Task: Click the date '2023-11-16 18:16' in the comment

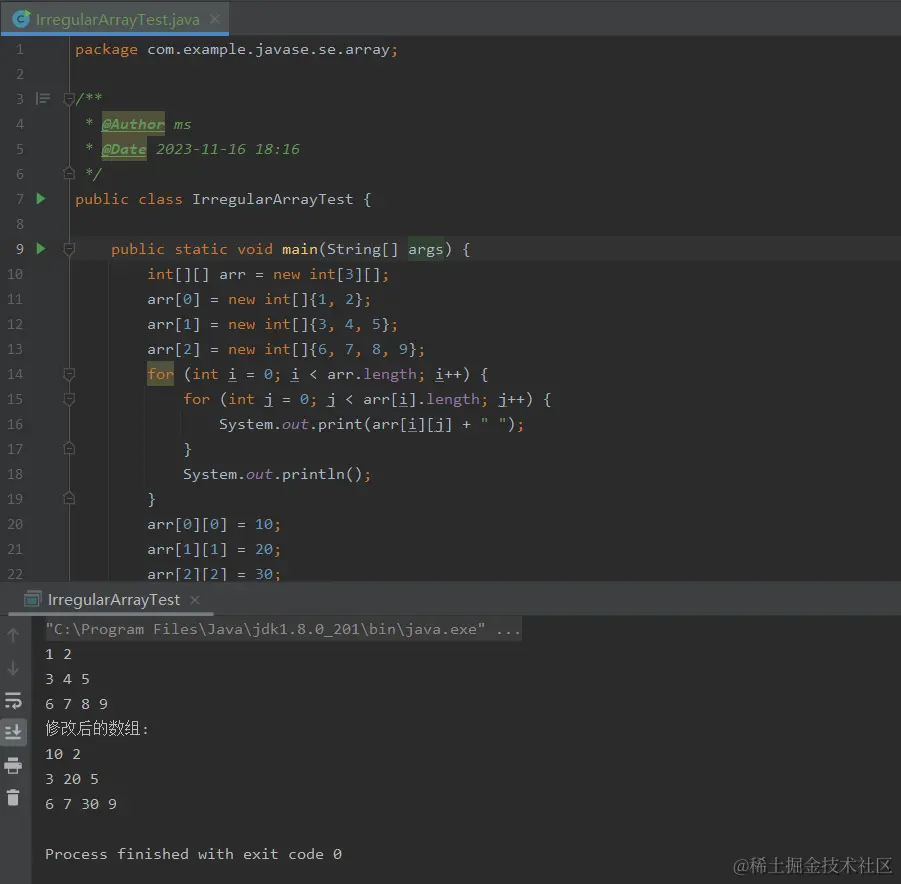Action: click(228, 149)
